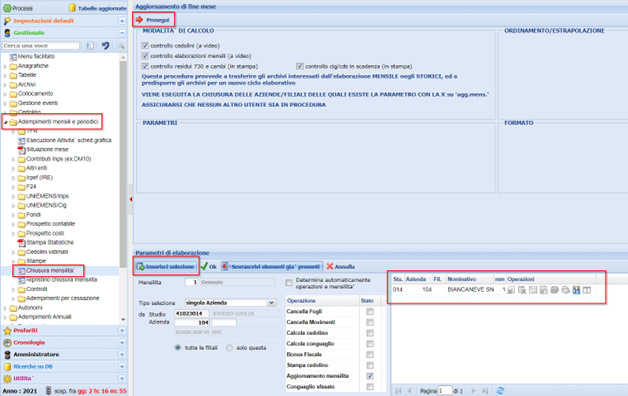Click the tree view toggle icon beside search
The width and height of the screenshot is (628, 396).
90,46
